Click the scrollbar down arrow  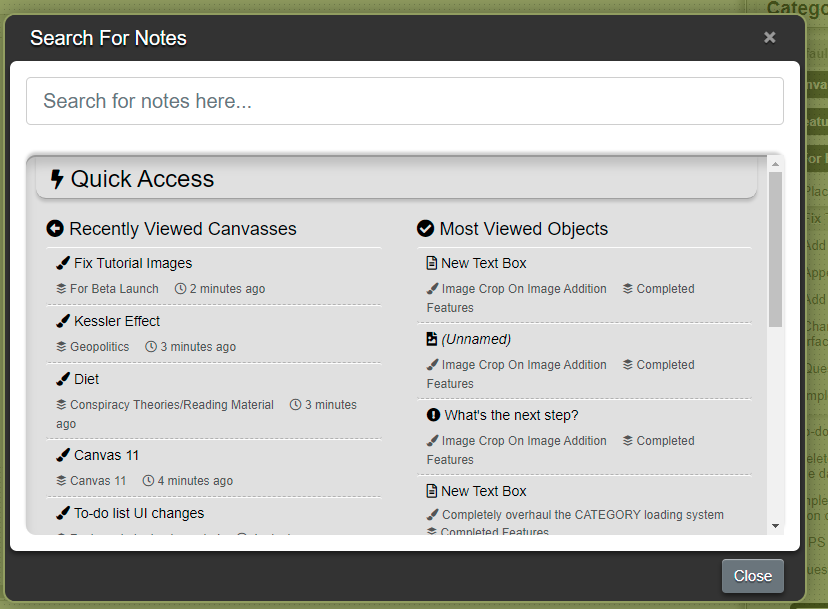coord(775,526)
